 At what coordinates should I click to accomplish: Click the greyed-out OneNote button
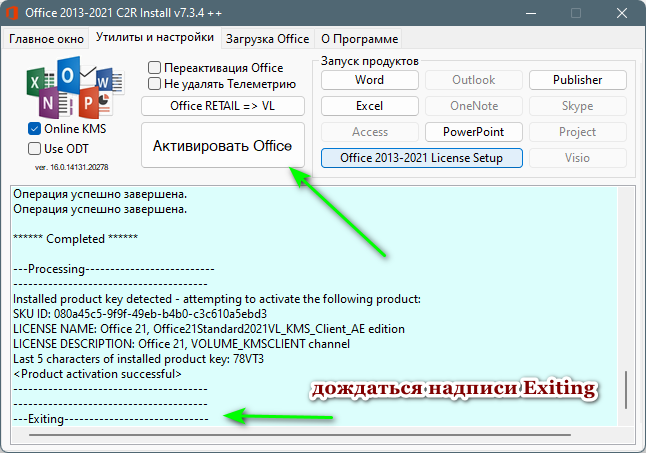pyautogui.click(x=474, y=106)
